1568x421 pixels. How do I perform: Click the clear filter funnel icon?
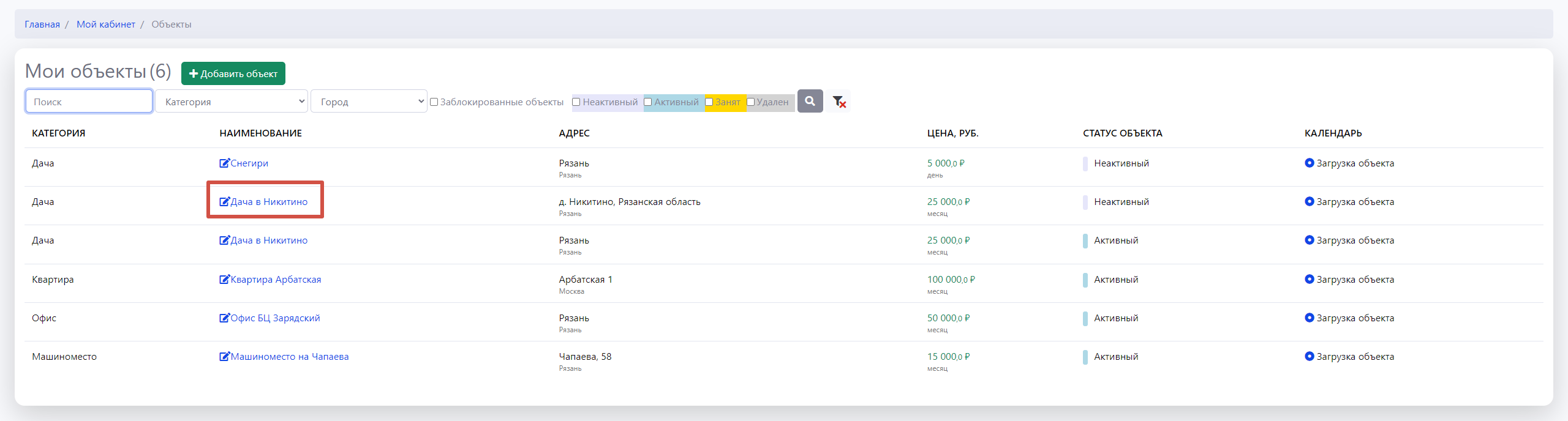click(x=839, y=102)
